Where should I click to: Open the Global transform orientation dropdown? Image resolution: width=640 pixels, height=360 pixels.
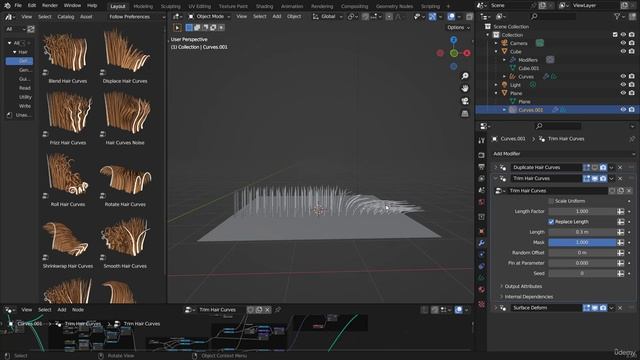327,17
